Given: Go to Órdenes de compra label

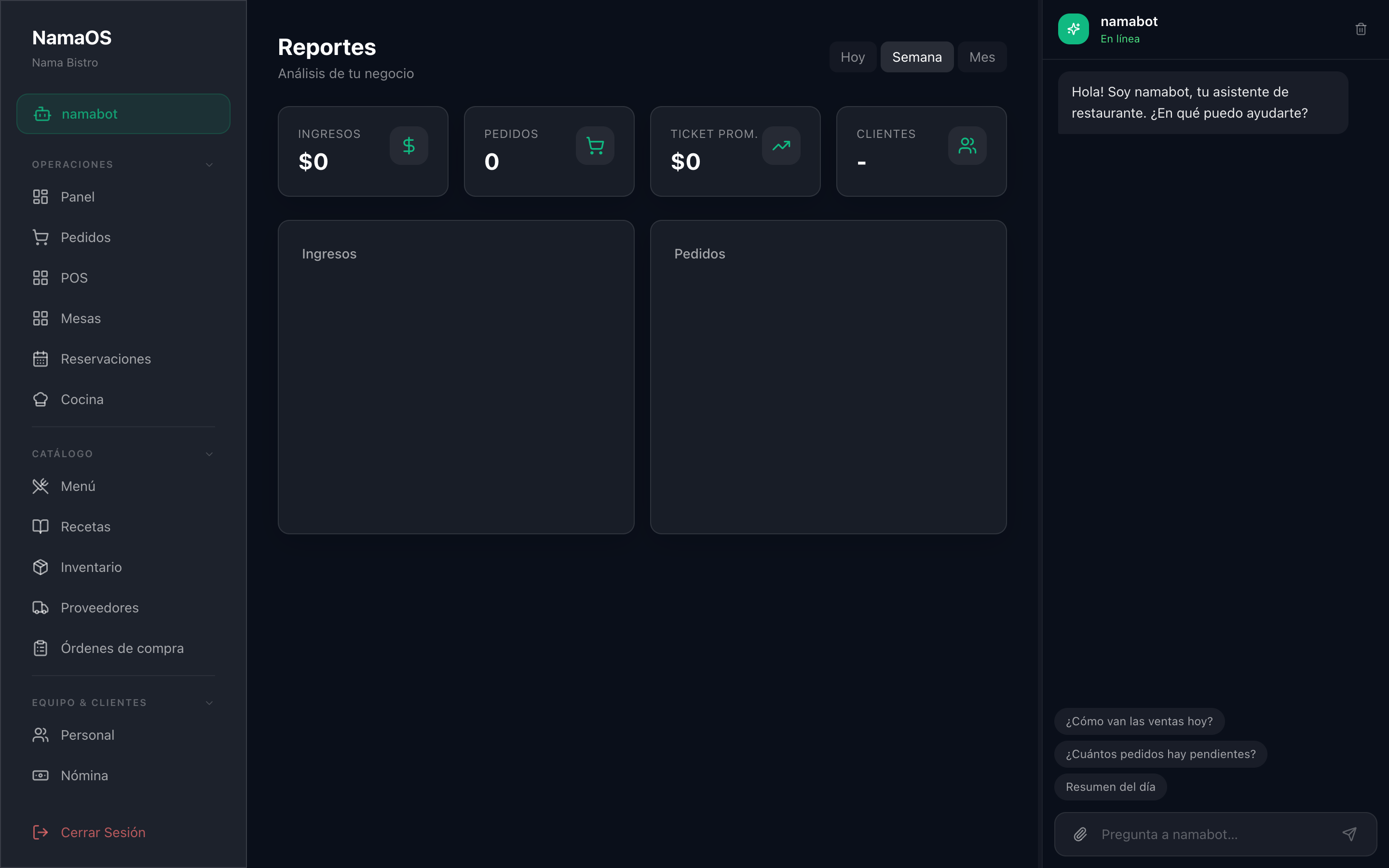Looking at the screenshot, I should (122, 648).
